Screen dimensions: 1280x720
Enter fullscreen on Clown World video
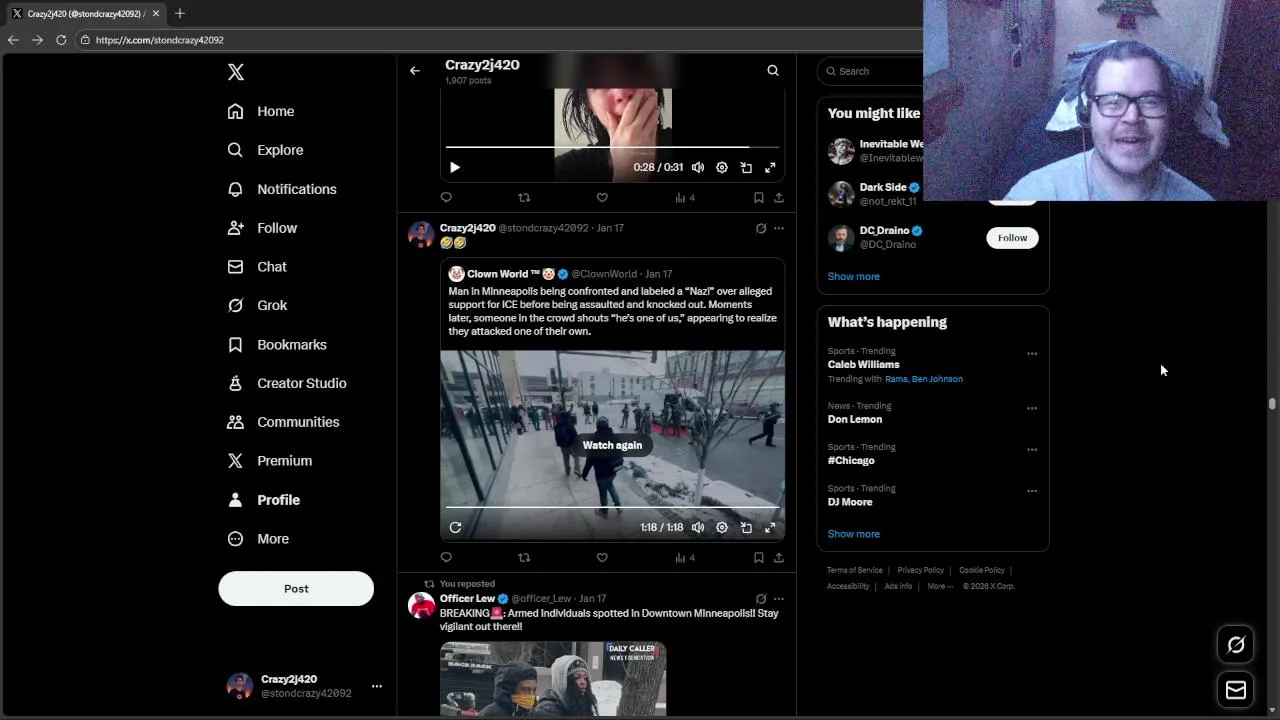pos(770,528)
